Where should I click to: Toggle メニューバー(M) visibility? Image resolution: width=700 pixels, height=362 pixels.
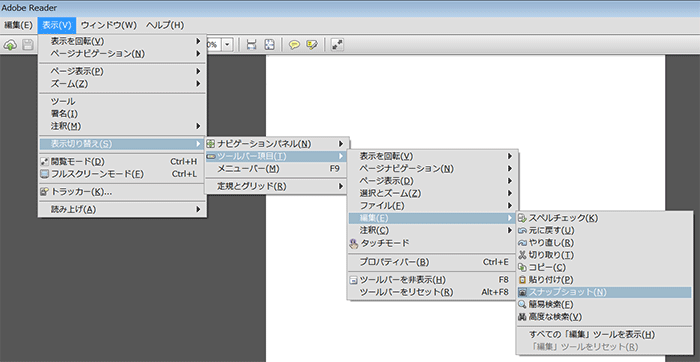click(x=276, y=169)
